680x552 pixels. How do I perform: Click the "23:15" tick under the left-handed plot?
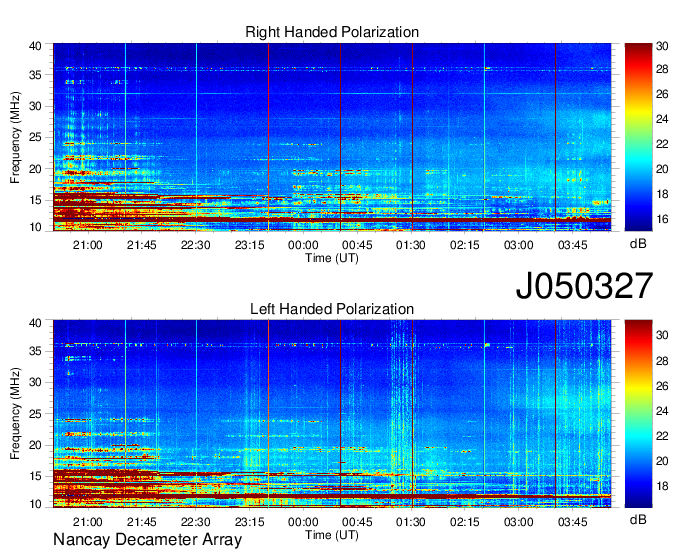pos(249,522)
